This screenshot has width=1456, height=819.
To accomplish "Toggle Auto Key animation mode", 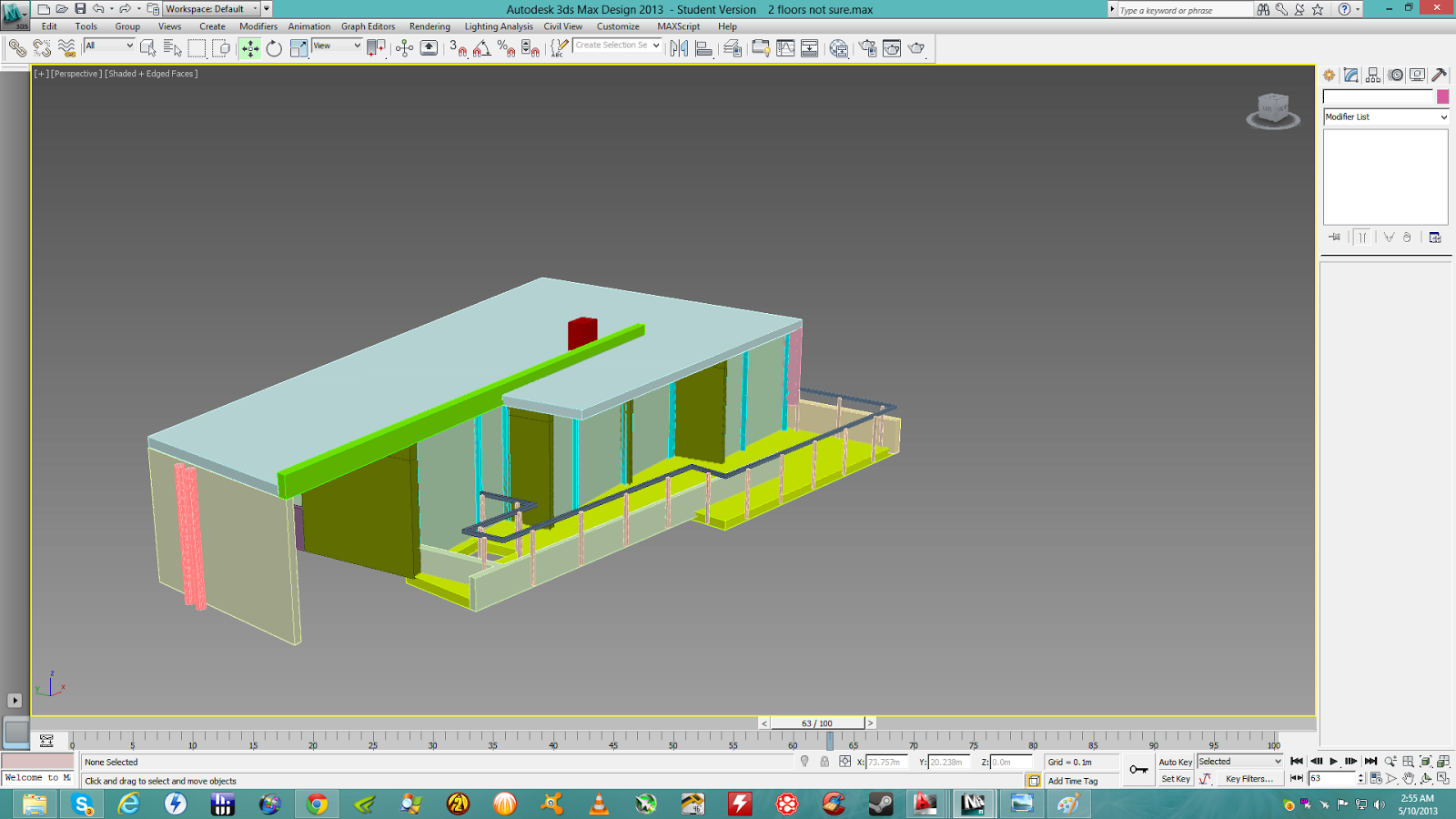I will 1176,762.
